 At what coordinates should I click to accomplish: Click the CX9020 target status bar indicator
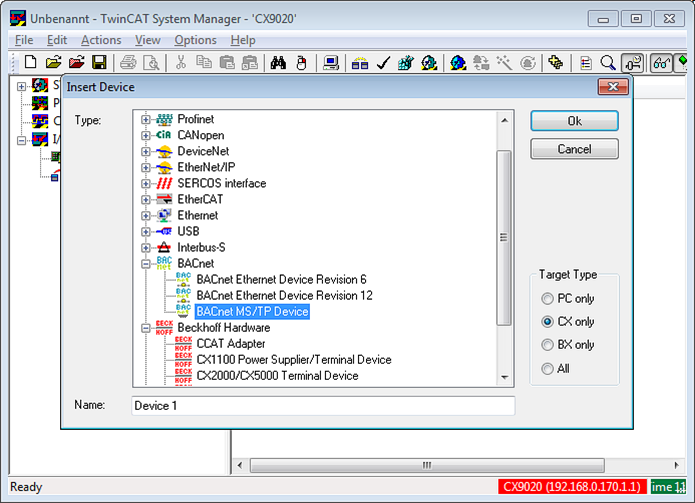[x=572, y=487]
